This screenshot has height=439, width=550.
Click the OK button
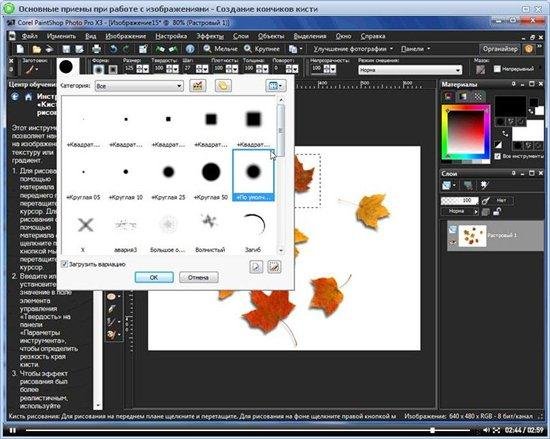click(x=154, y=277)
